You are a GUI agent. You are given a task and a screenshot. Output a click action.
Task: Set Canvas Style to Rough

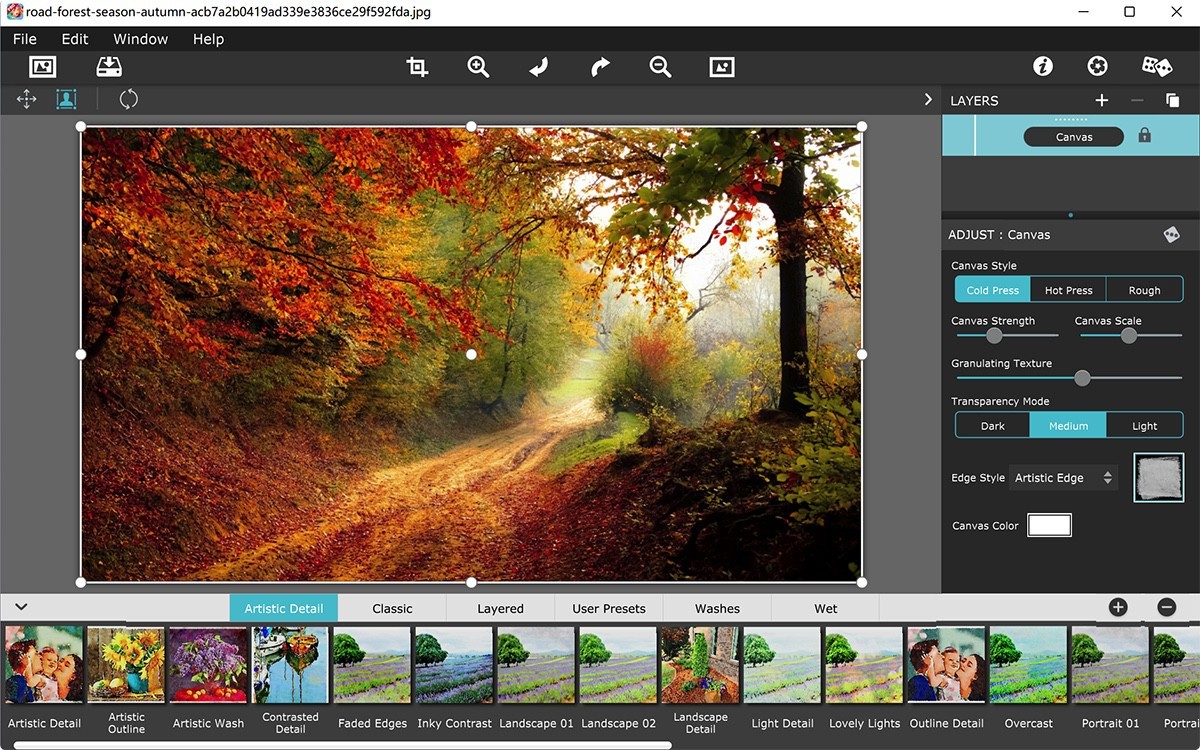1144,289
